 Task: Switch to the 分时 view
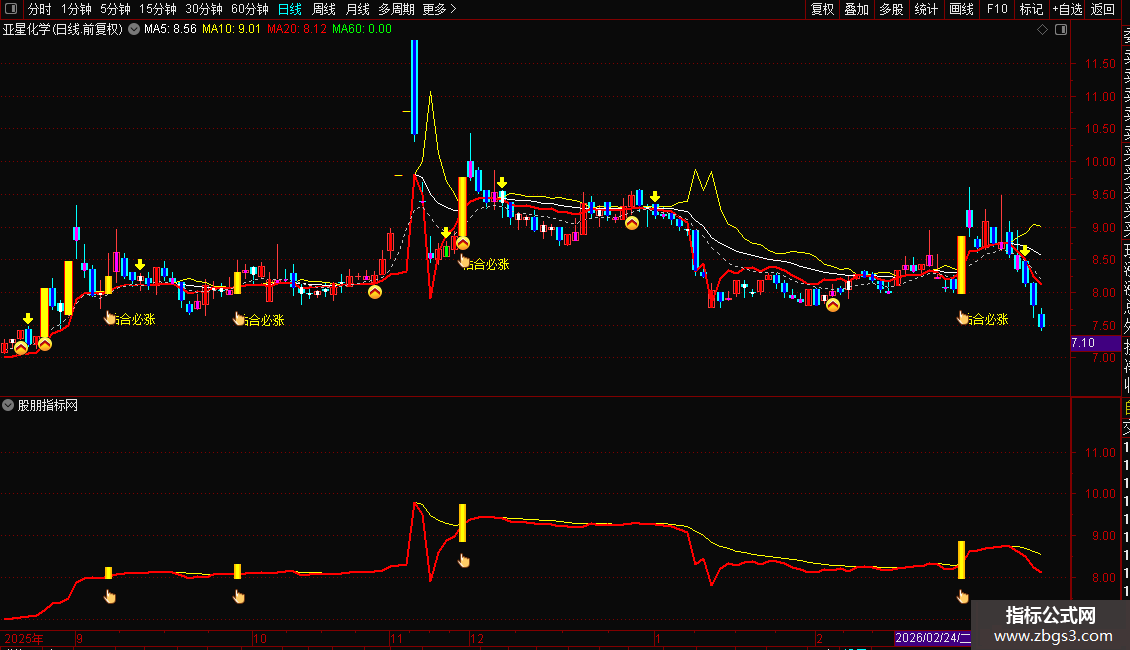[40, 9]
